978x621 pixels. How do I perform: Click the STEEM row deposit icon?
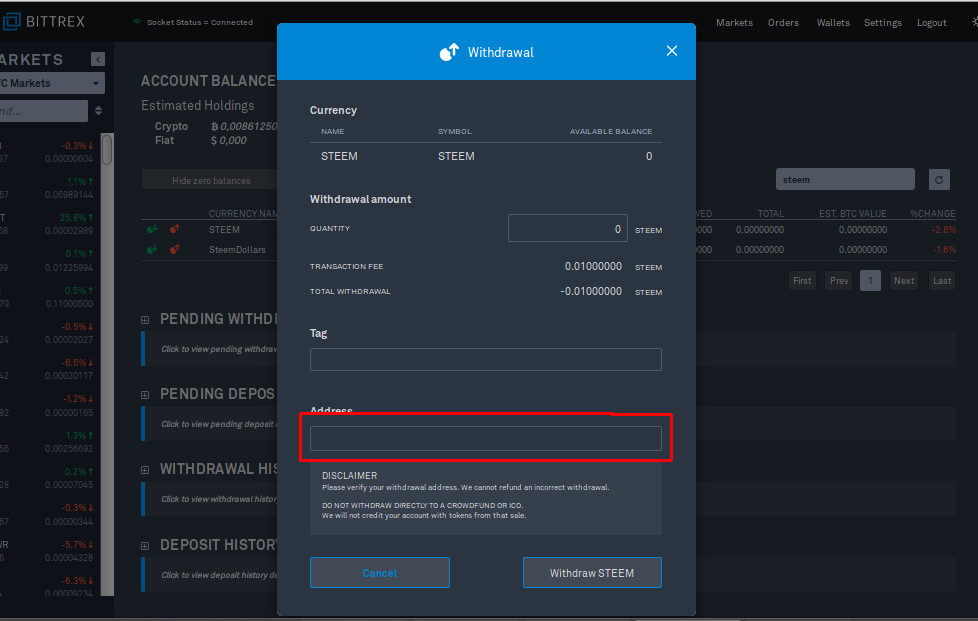pyautogui.click(x=152, y=229)
